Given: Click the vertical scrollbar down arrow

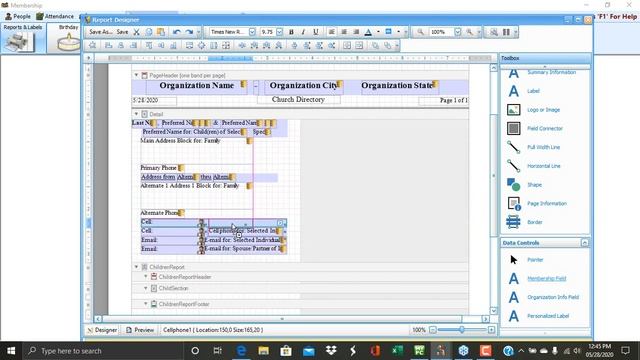Looking at the screenshot, I should 493,311.
